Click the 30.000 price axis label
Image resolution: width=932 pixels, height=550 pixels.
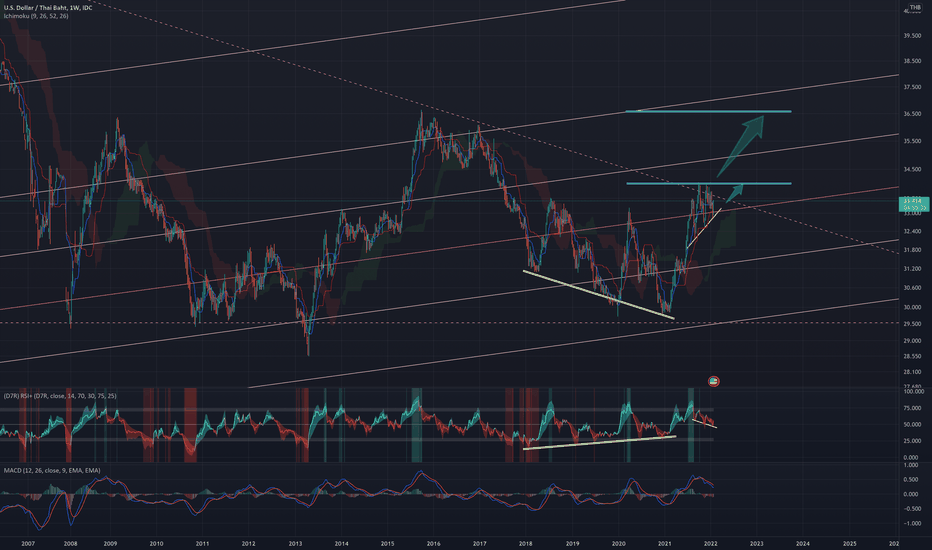pyautogui.click(x=912, y=307)
